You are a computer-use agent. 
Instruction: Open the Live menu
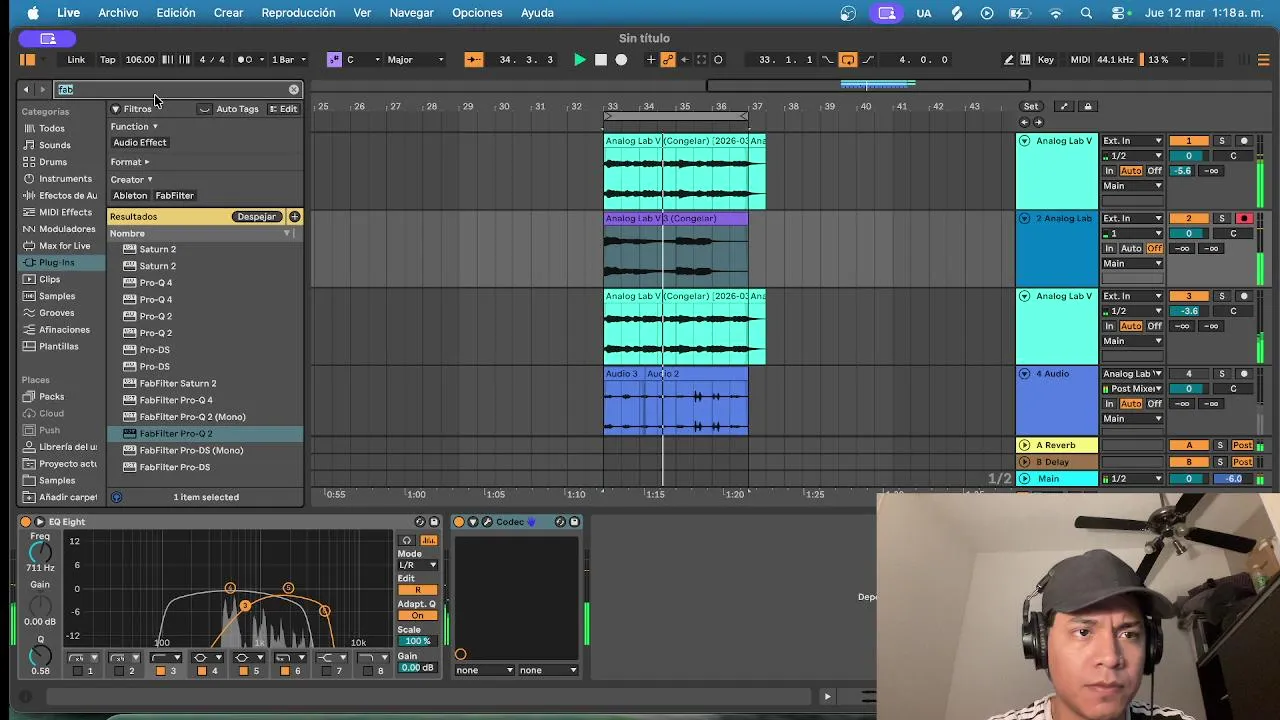point(68,13)
